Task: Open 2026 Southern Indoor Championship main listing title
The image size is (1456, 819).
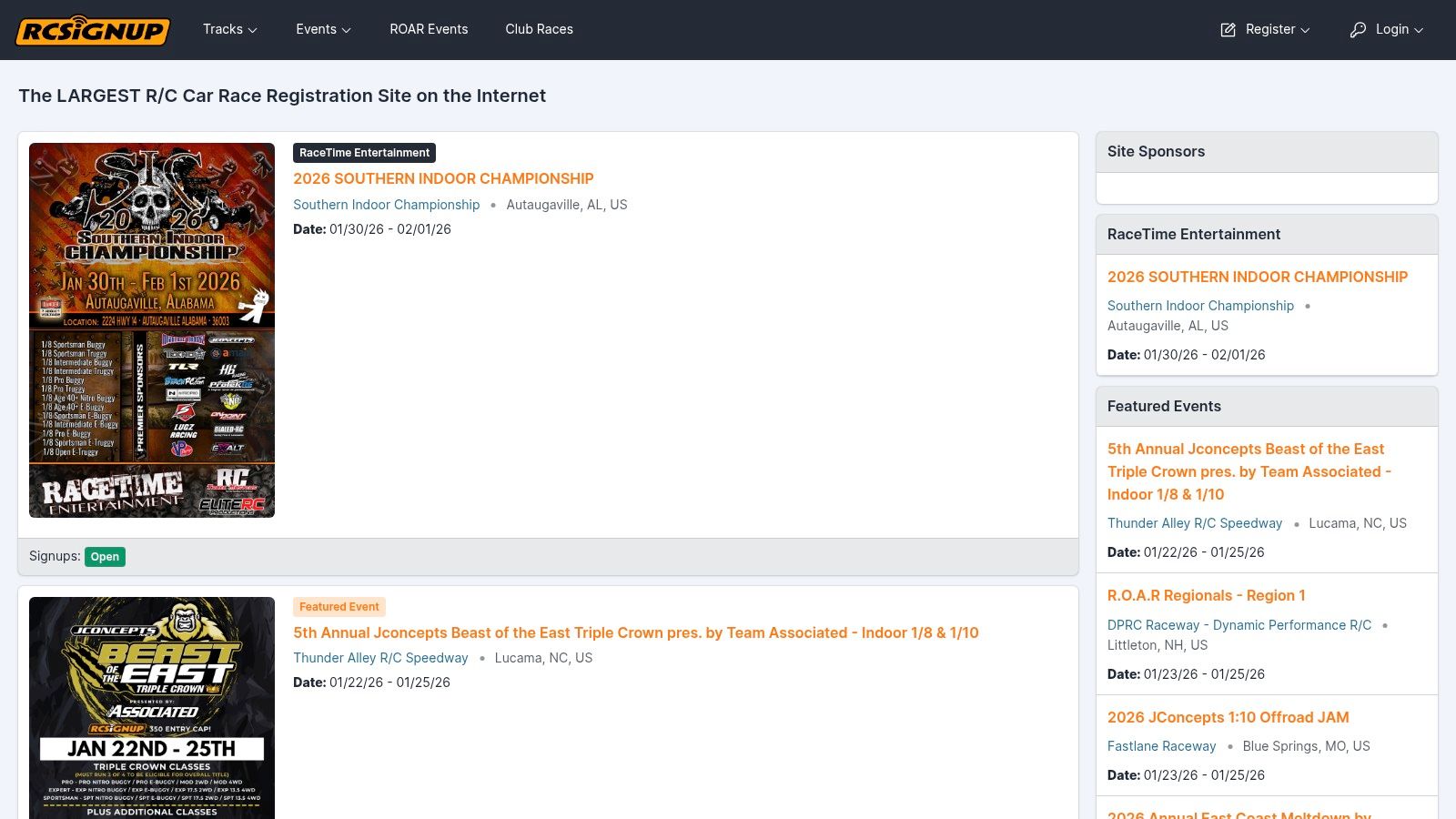Action: [443, 178]
